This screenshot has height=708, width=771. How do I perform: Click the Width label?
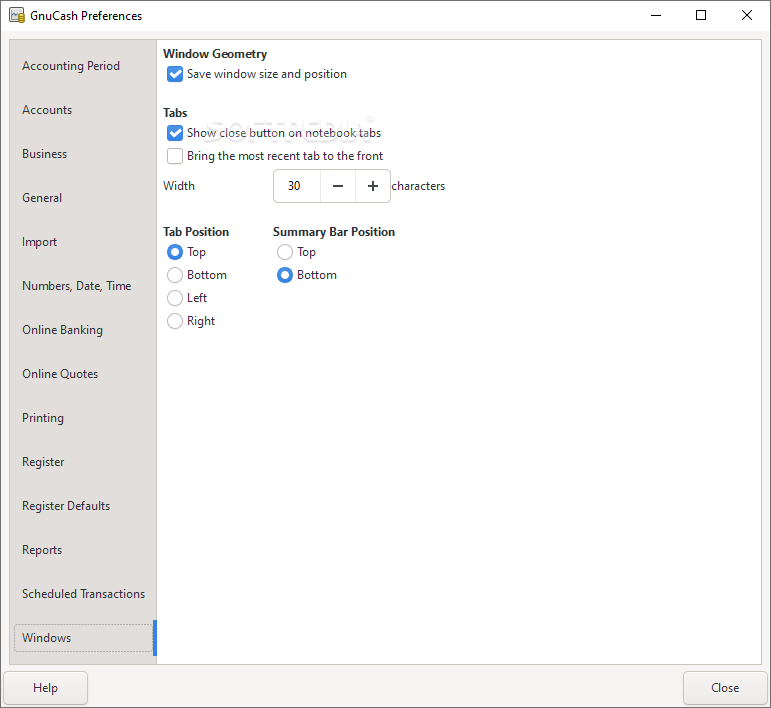pos(179,186)
